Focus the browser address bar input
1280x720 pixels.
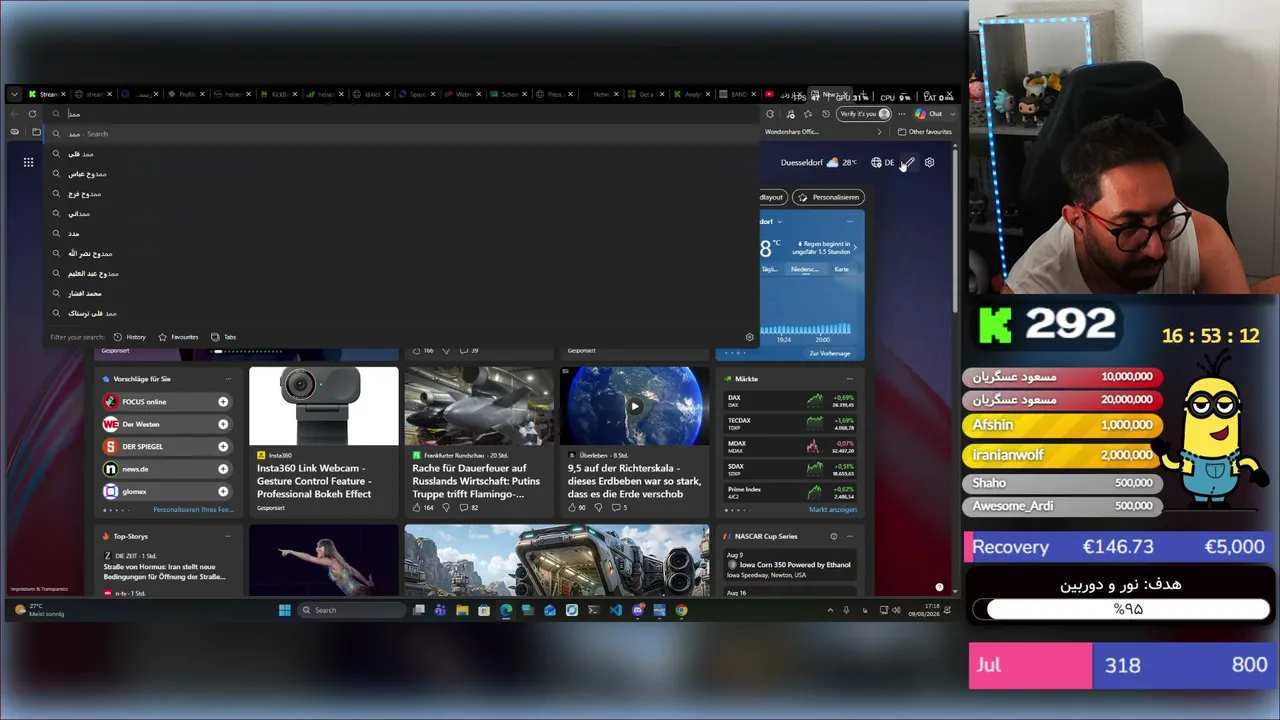(x=400, y=114)
